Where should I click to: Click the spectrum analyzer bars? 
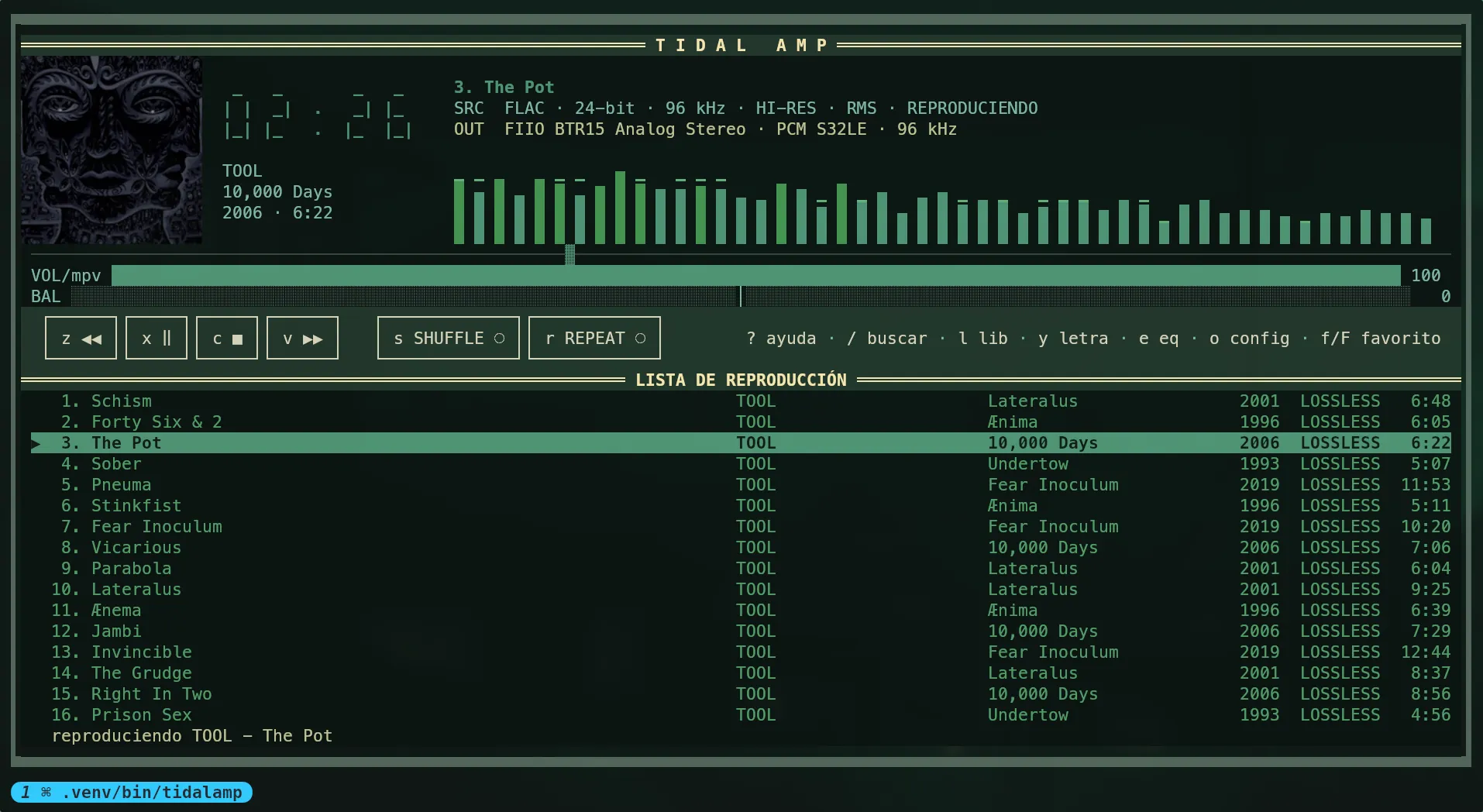(942, 208)
